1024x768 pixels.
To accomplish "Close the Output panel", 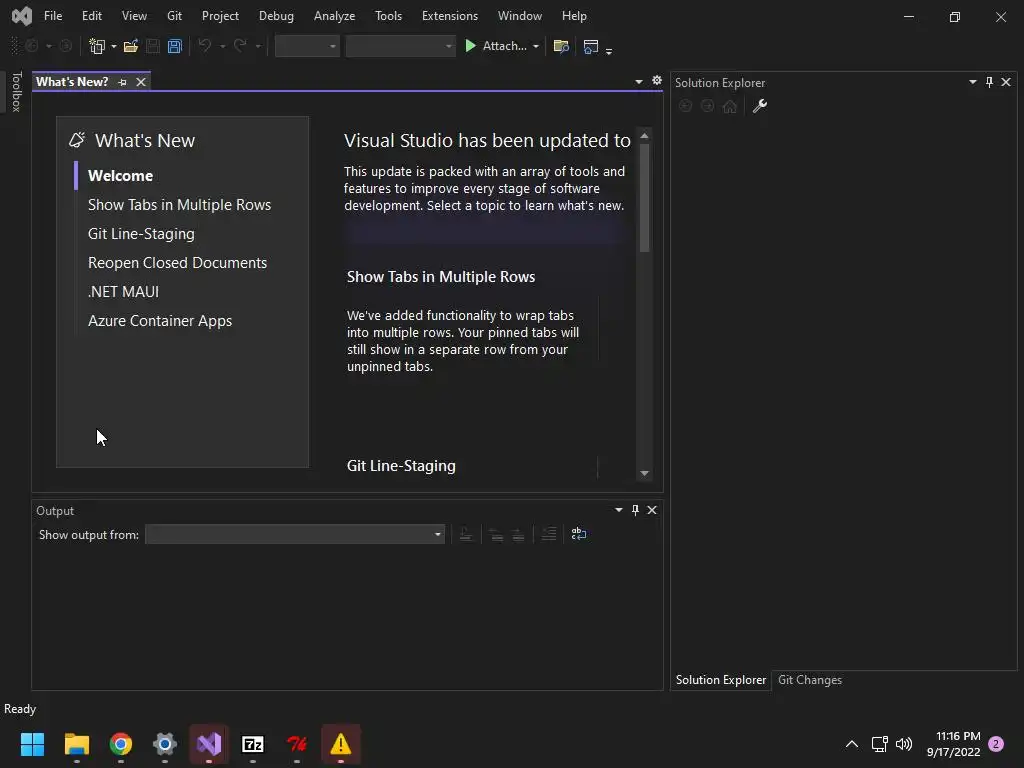I will 652,510.
